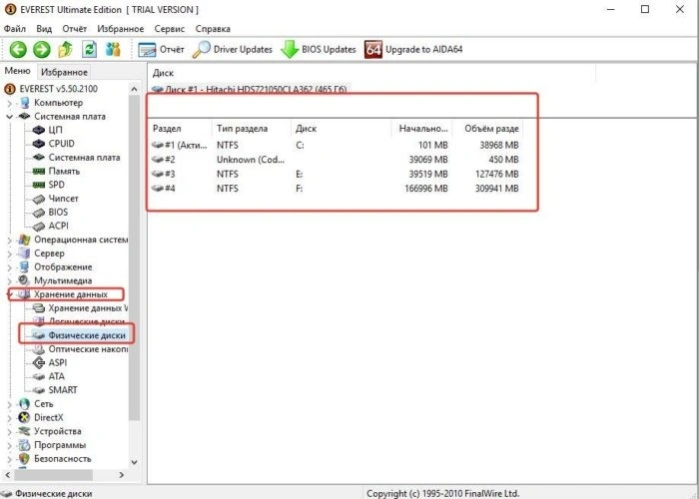Image resolution: width=699 pixels, height=499 pixels.
Task: Select the BIOS tree item
Action: (58, 212)
